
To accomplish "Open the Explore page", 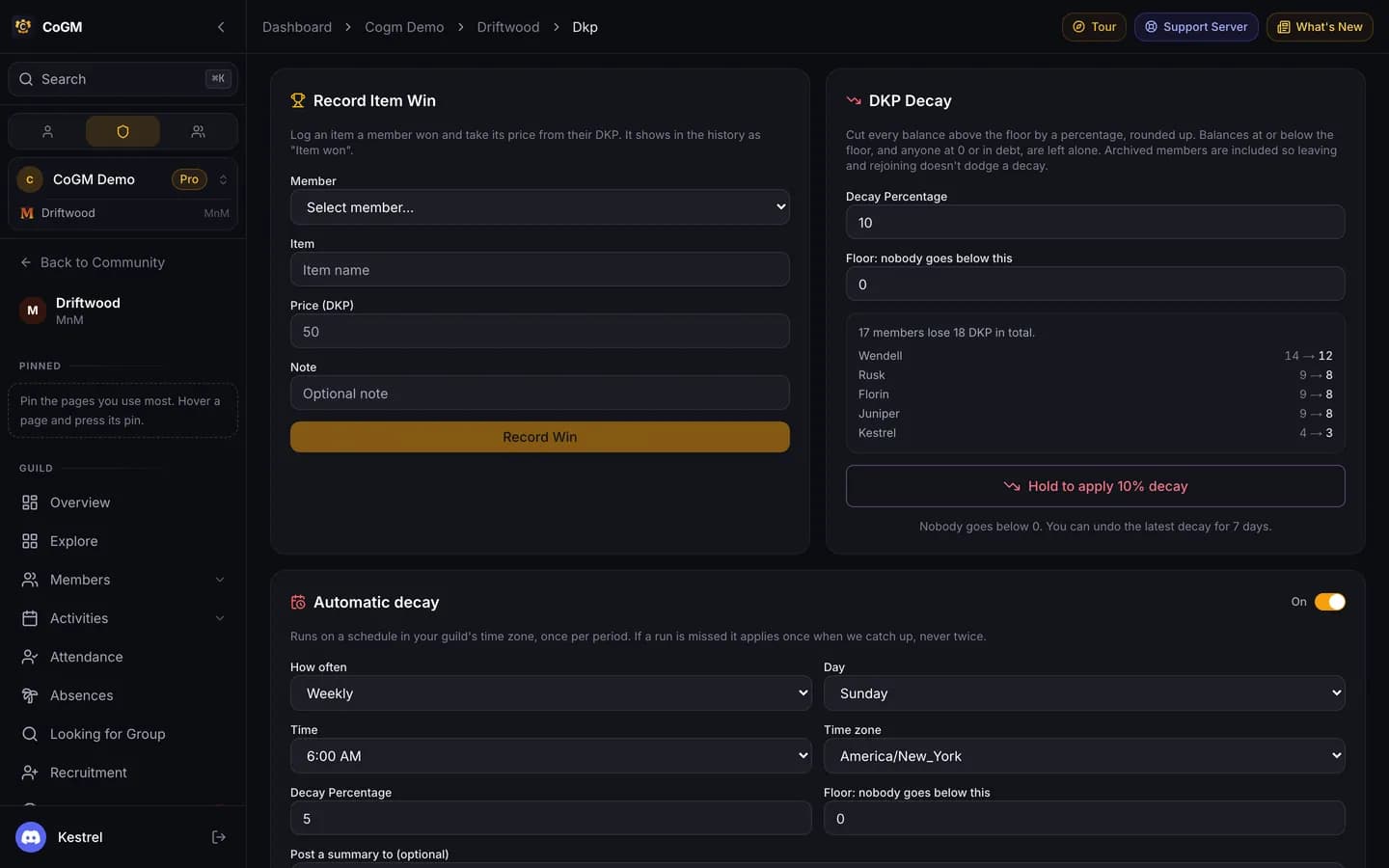I will click(123, 541).
